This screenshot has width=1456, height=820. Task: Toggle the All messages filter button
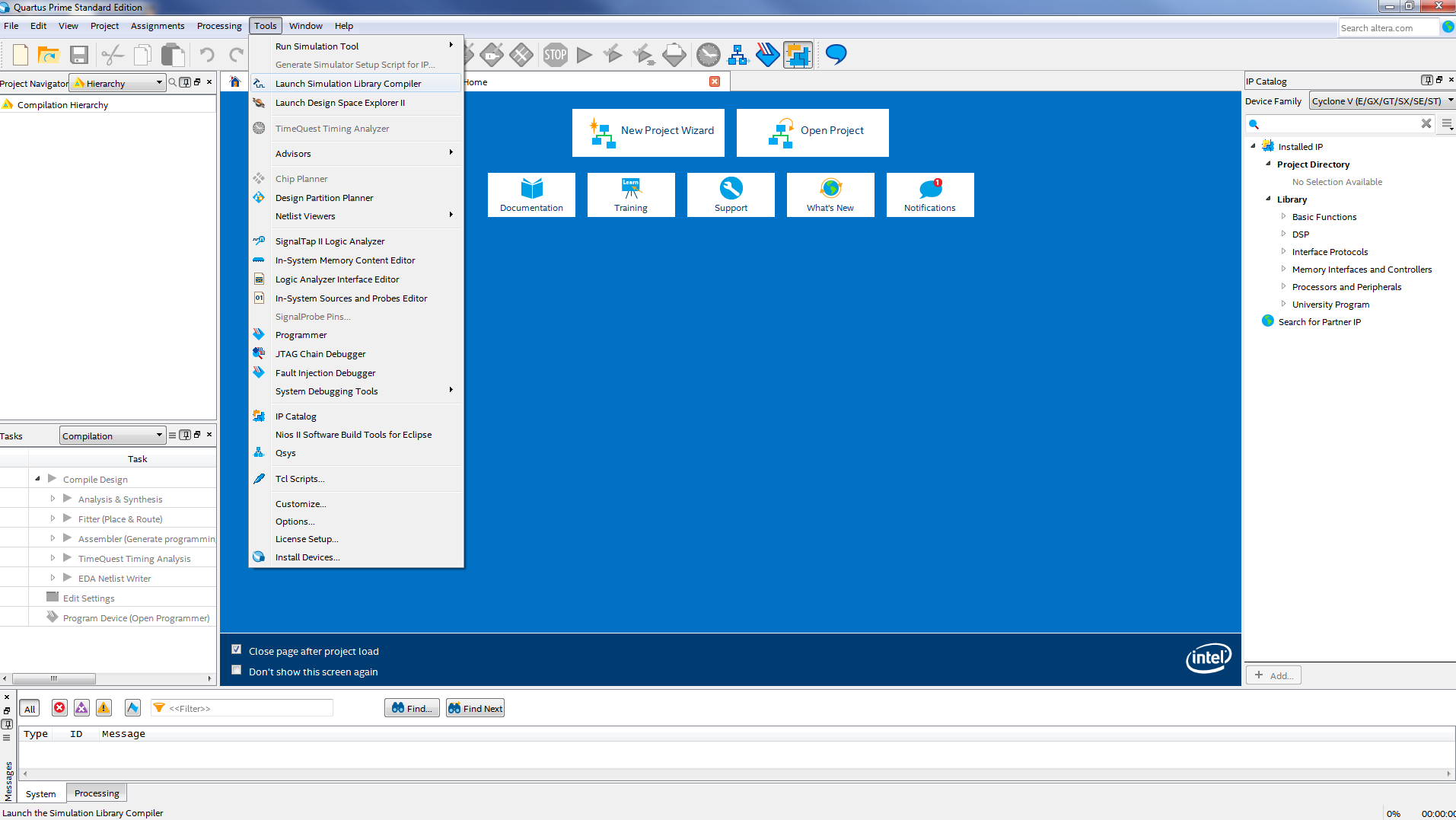[x=30, y=708]
